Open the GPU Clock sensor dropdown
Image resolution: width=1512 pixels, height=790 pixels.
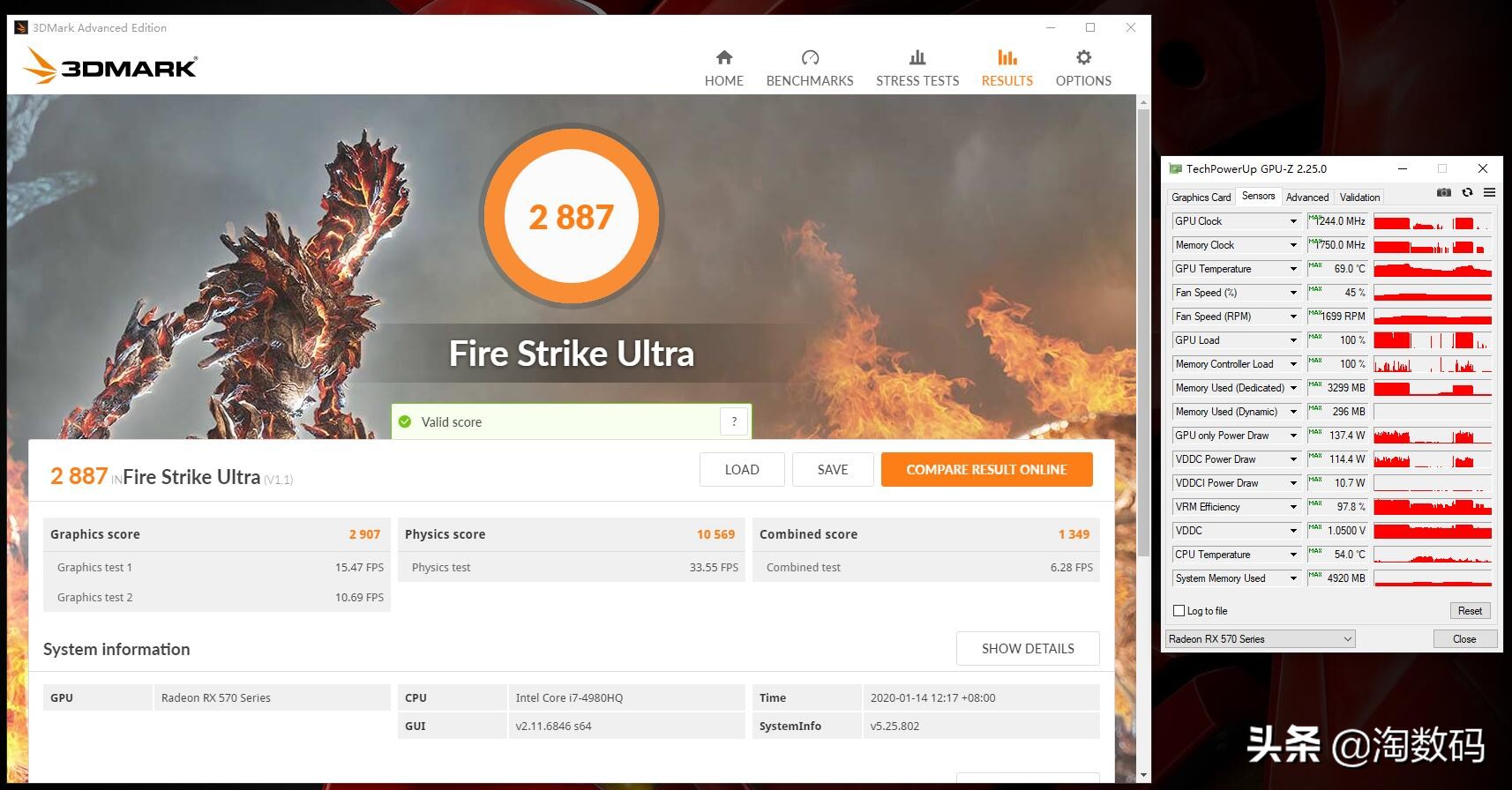coord(1293,221)
